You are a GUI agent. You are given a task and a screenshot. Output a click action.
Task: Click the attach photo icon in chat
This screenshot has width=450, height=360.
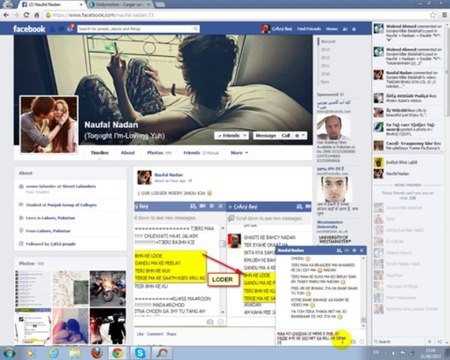coord(354,341)
